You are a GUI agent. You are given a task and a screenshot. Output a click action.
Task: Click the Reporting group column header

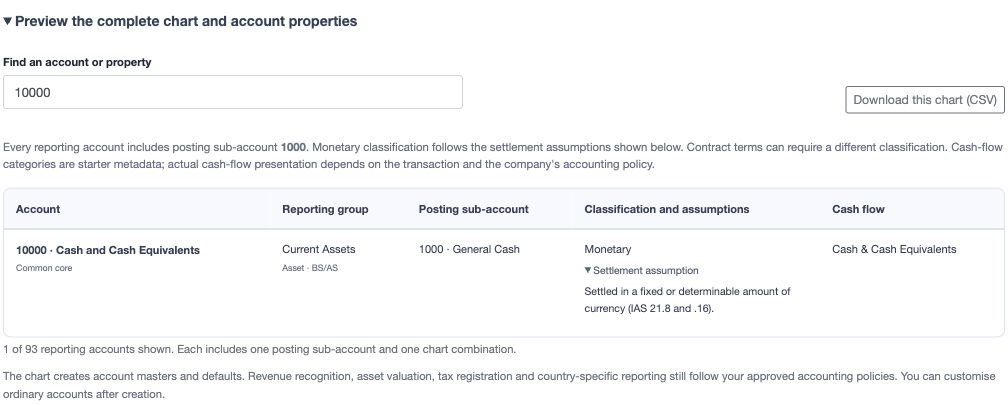[325, 210]
